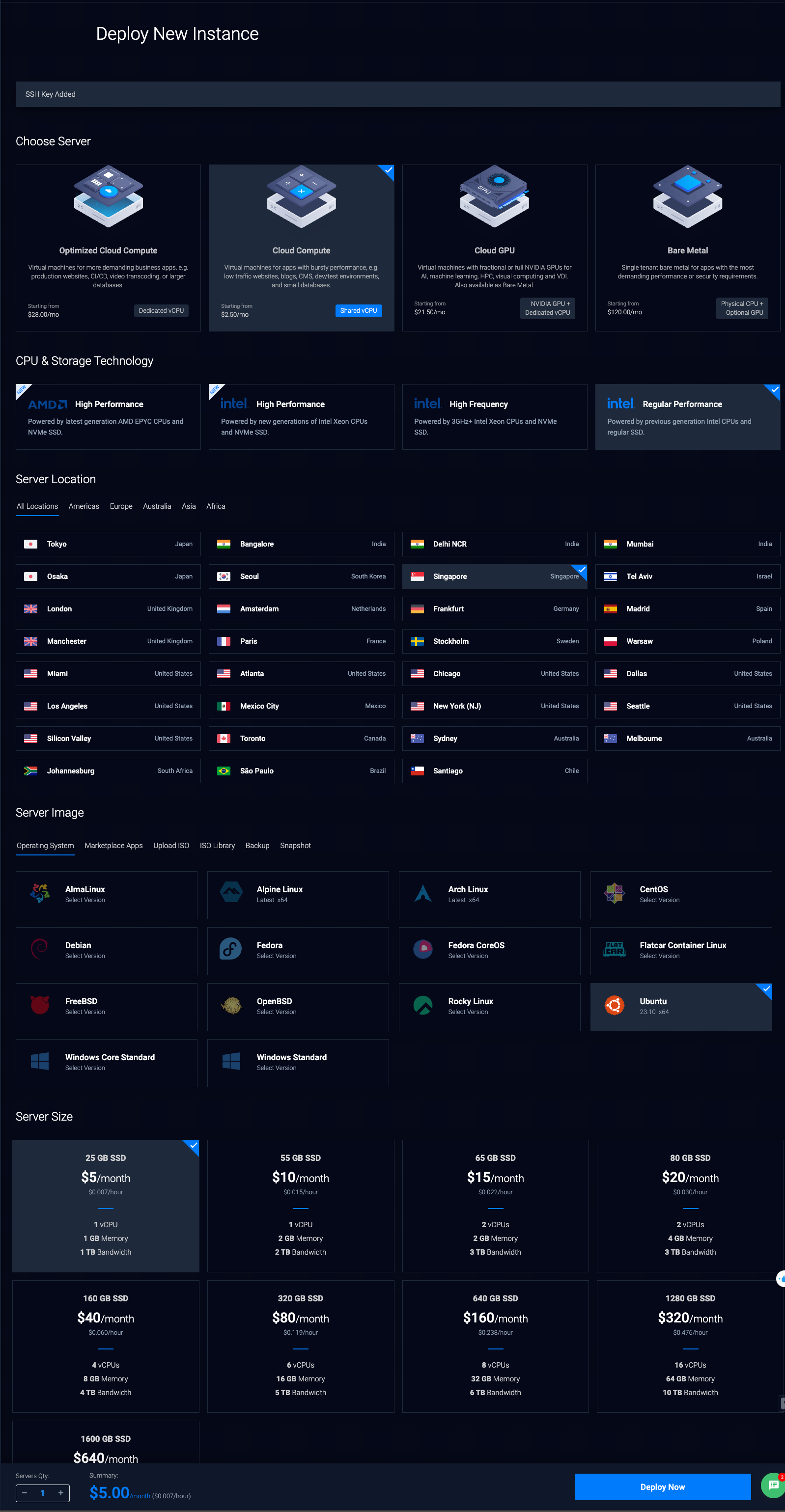Click the Rocky Linux logo icon
Image resolution: width=785 pixels, height=1512 pixels.
[x=423, y=1005]
